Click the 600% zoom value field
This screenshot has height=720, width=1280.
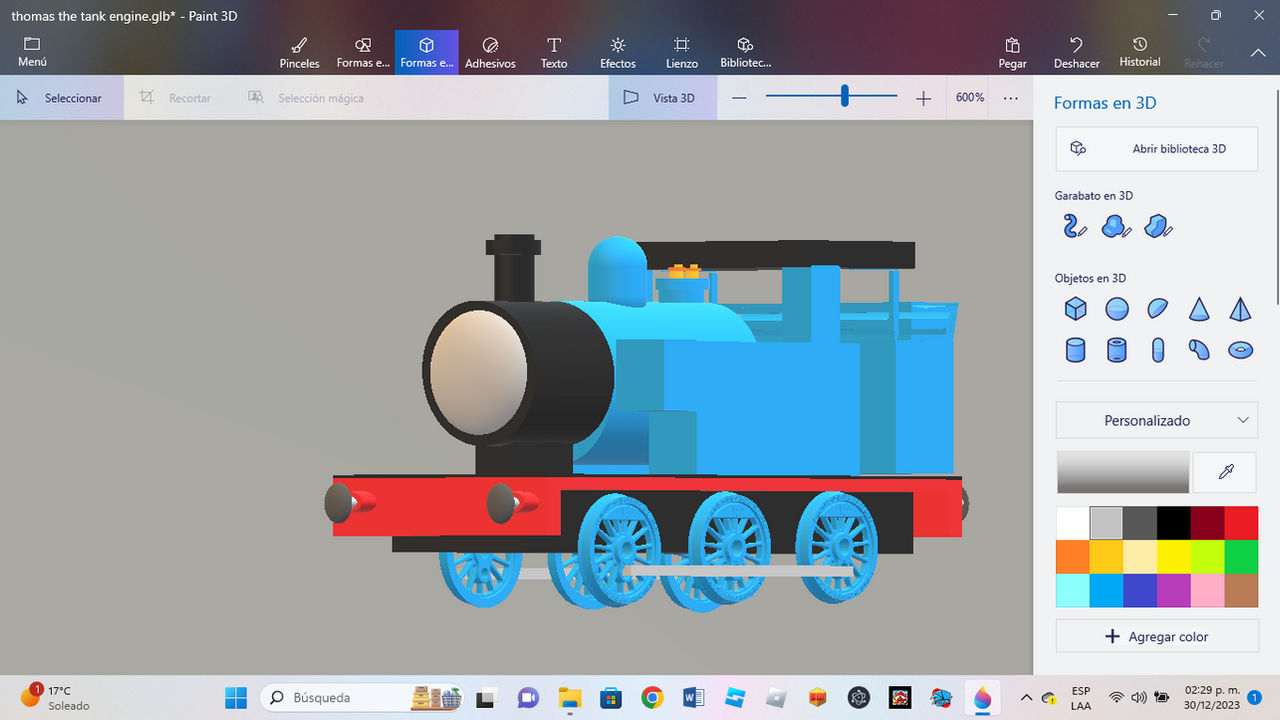tap(969, 98)
